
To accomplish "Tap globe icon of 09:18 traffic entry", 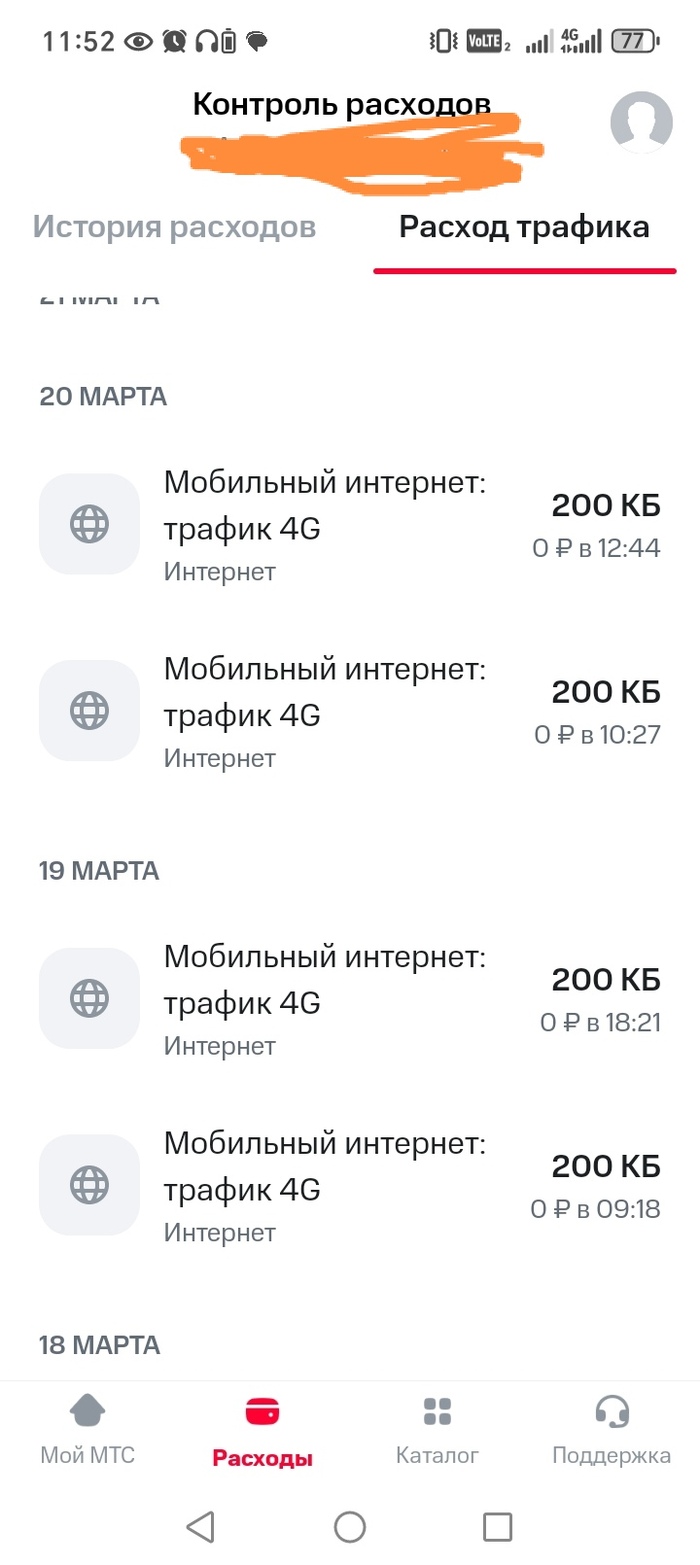I will (89, 1185).
